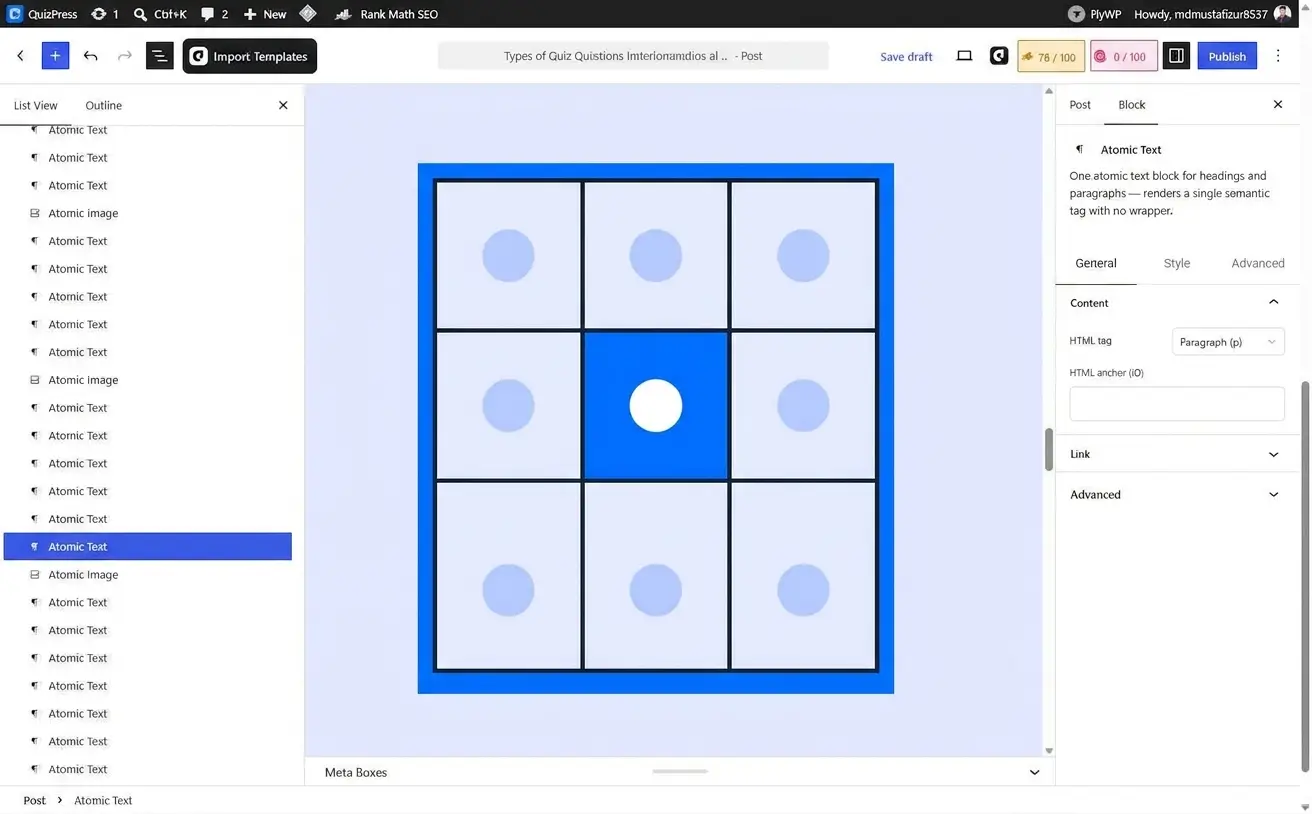Open the Howdy user profile menu
Image resolution: width=1312 pixels, height=814 pixels.
click(1212, 14)
